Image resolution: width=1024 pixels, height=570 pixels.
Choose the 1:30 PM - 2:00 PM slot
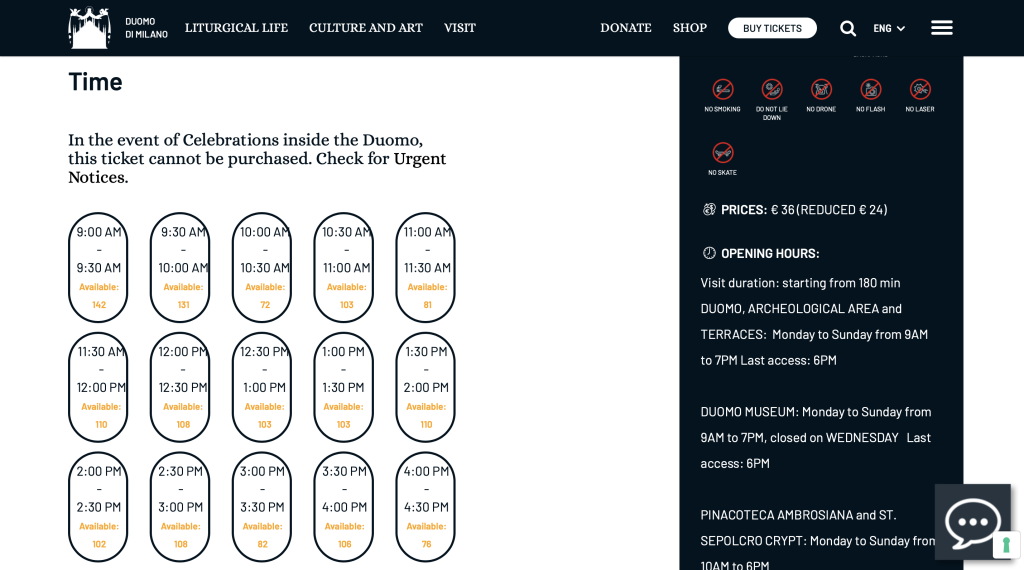point(426,387)
